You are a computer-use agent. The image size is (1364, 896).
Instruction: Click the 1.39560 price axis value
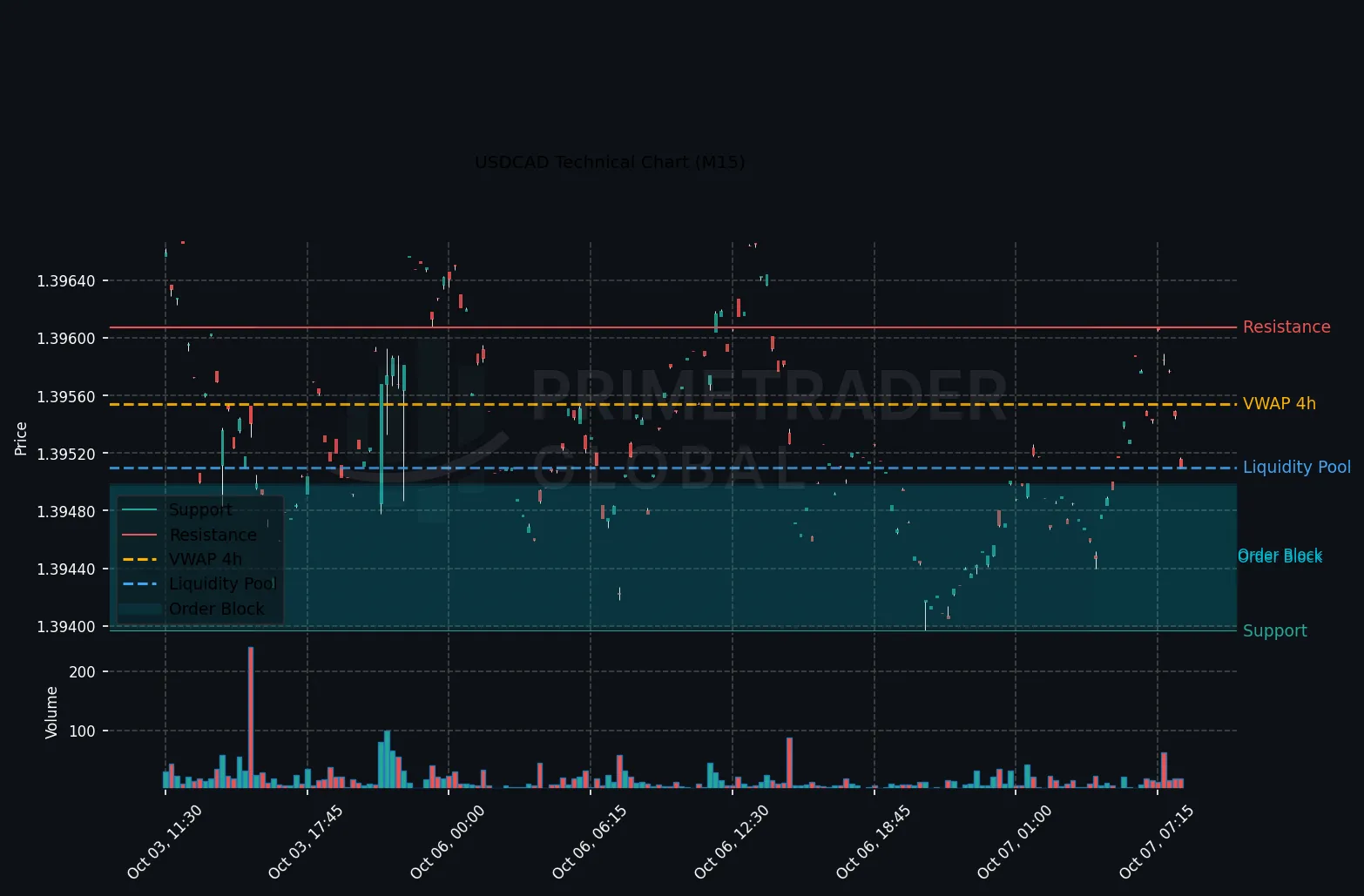pos(66,396)
